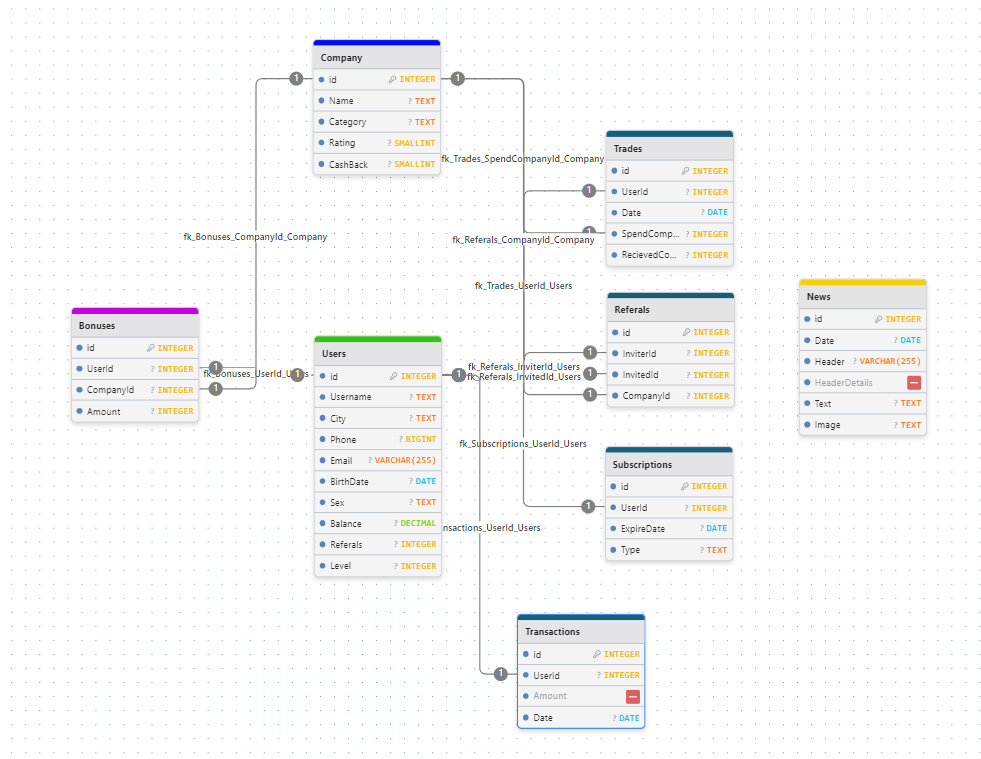Click the yellow color bar atop News table
981x759 pixels.
pos(862,282)
